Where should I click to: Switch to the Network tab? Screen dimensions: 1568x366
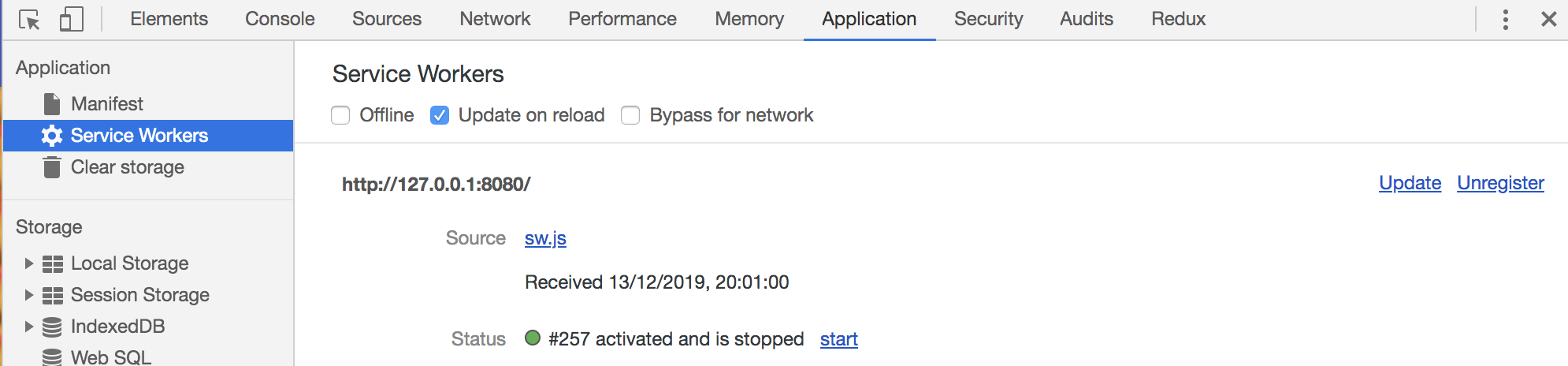[x=495, y=19]
